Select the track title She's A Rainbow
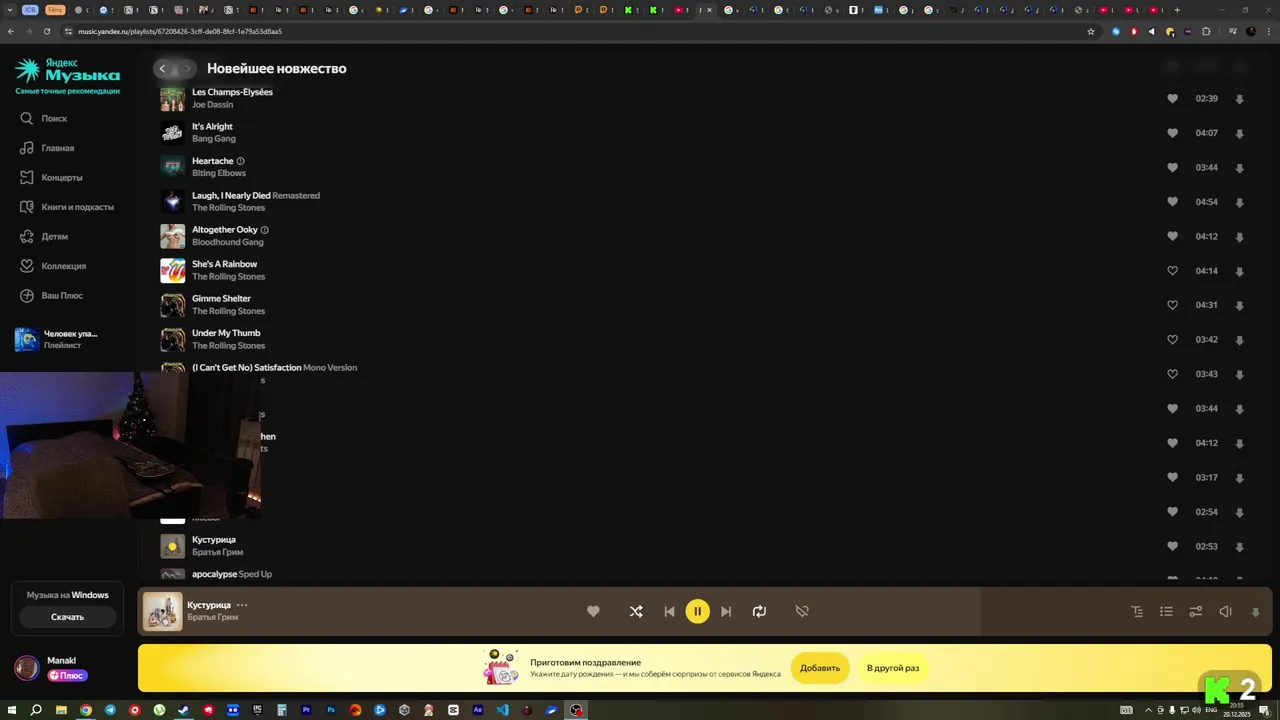 click(x=225, y=264)
